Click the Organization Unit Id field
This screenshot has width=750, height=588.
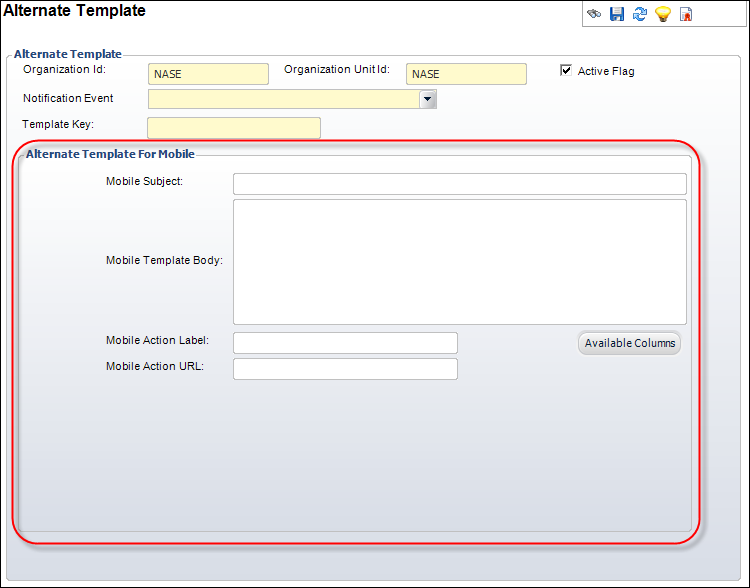pyautogui.click(x=466, y=74)
